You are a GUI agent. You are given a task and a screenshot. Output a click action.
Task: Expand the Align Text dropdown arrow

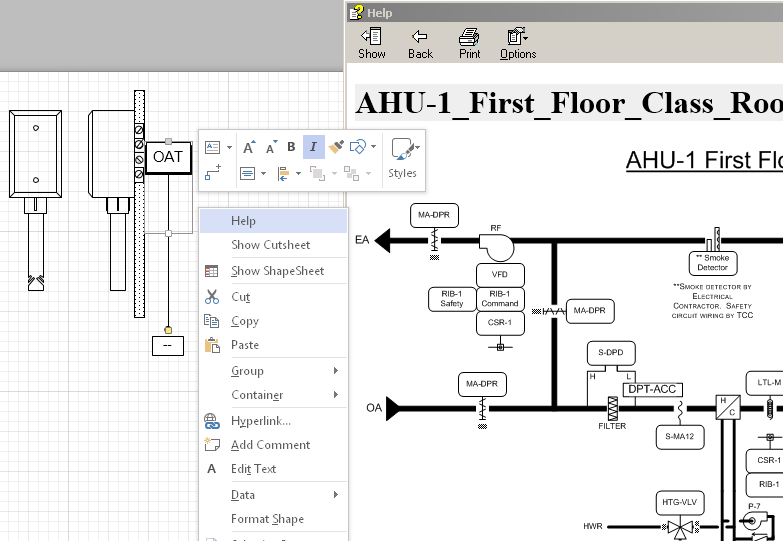click(263, 173)
